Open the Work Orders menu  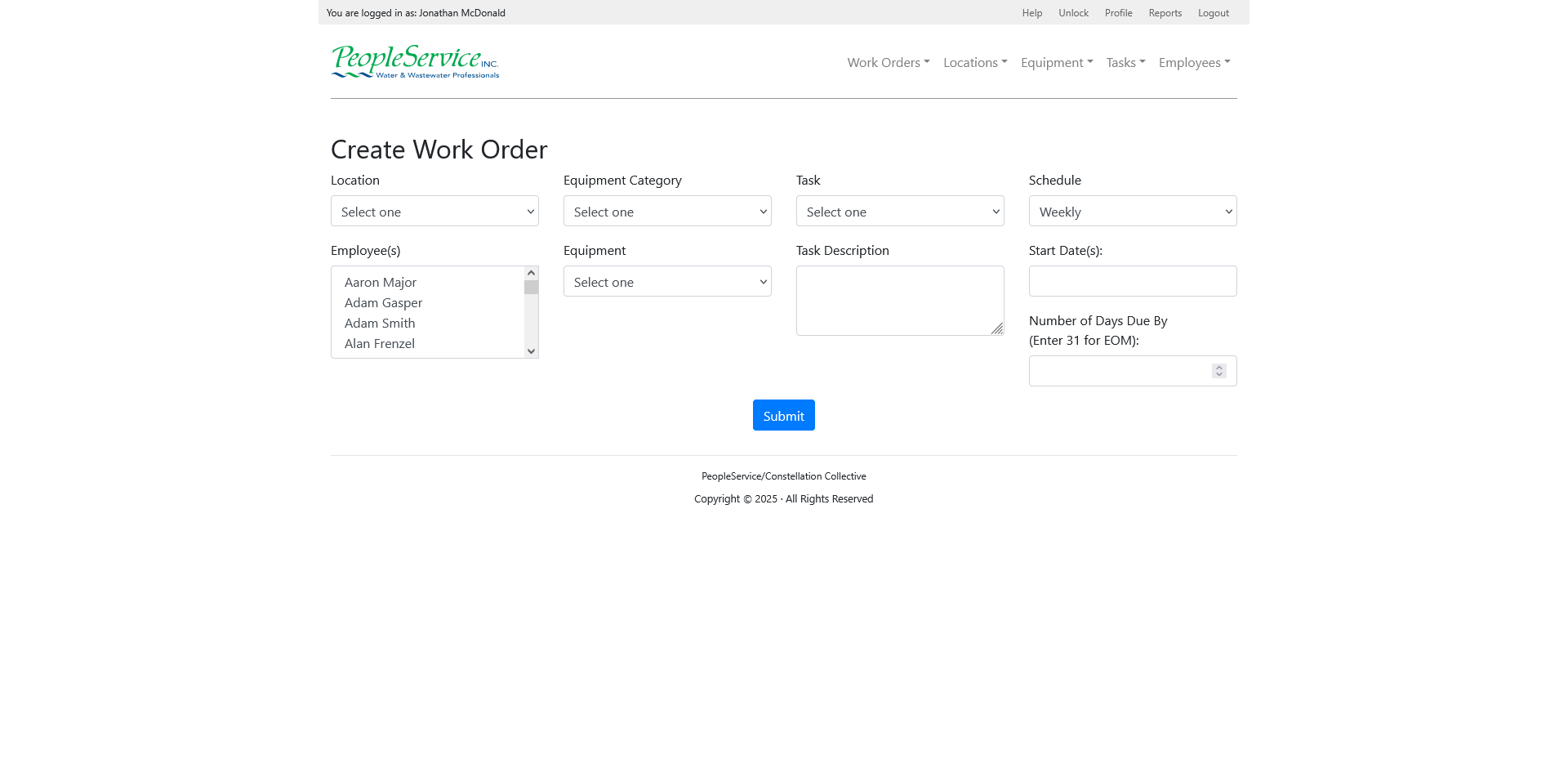[889, 63]
